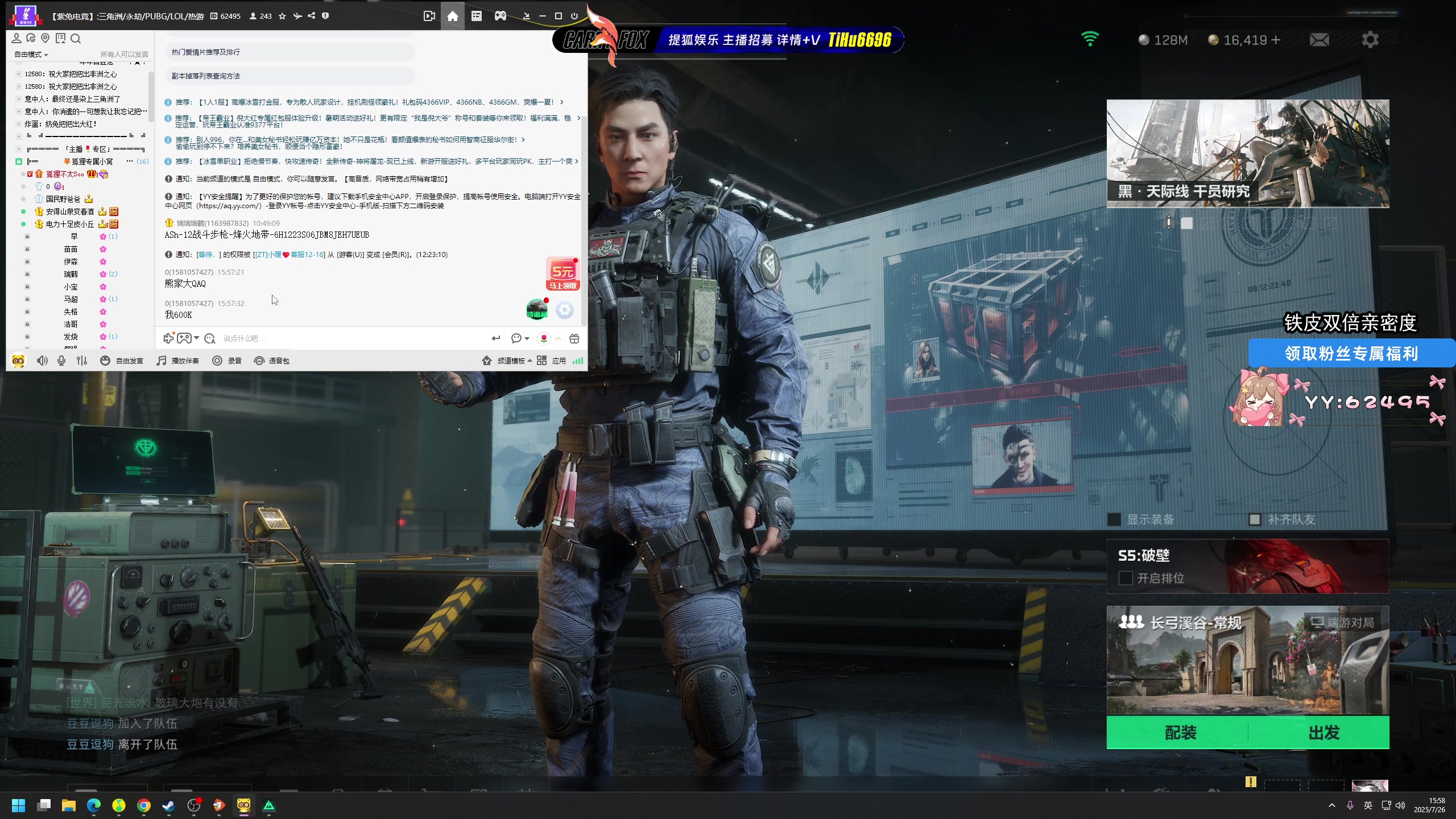Click the report shield icon in YY title bar

click(x=325, y=16)
